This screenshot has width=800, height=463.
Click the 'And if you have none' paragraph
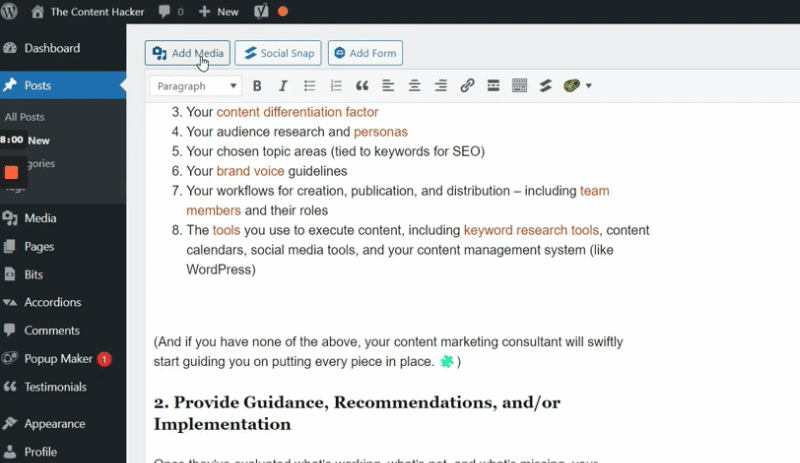(388, 352)
